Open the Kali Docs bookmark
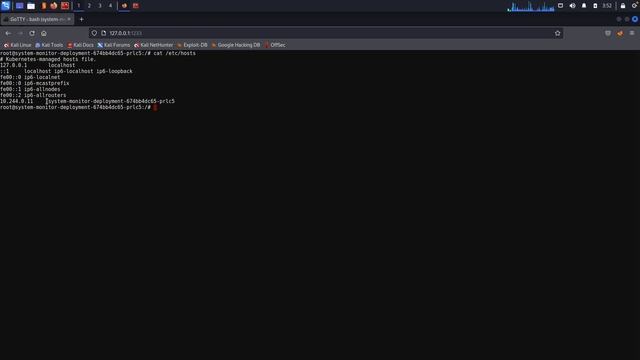This screenshot has height=360, width=640. pos(80,45)
